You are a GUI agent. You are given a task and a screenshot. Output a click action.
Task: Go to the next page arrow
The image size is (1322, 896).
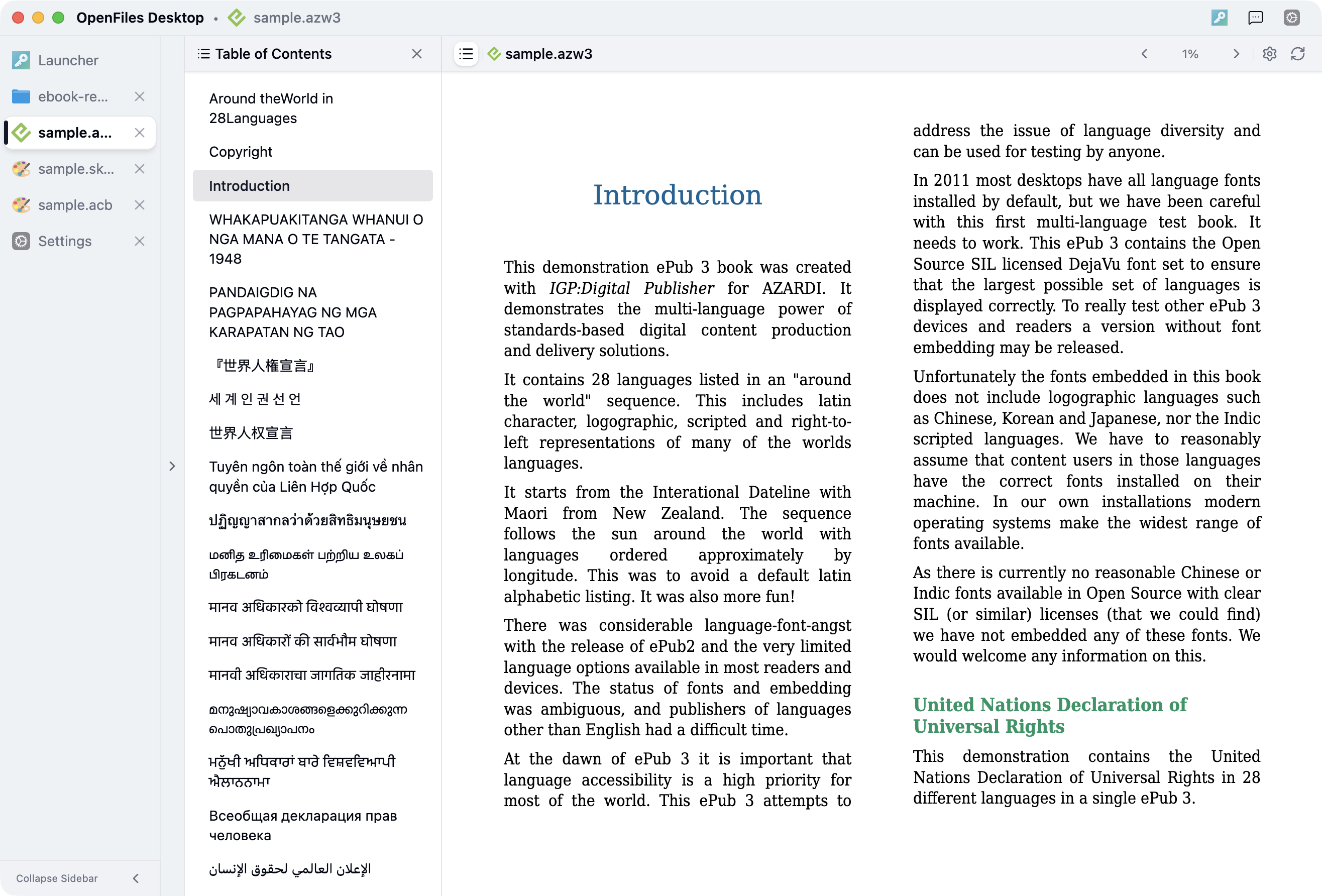click(x=1236, y=54)
